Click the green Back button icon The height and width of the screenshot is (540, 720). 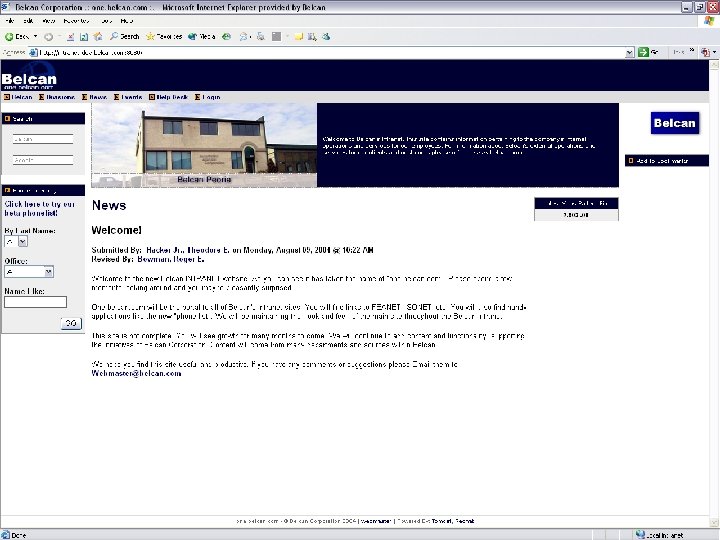point(9,37)
